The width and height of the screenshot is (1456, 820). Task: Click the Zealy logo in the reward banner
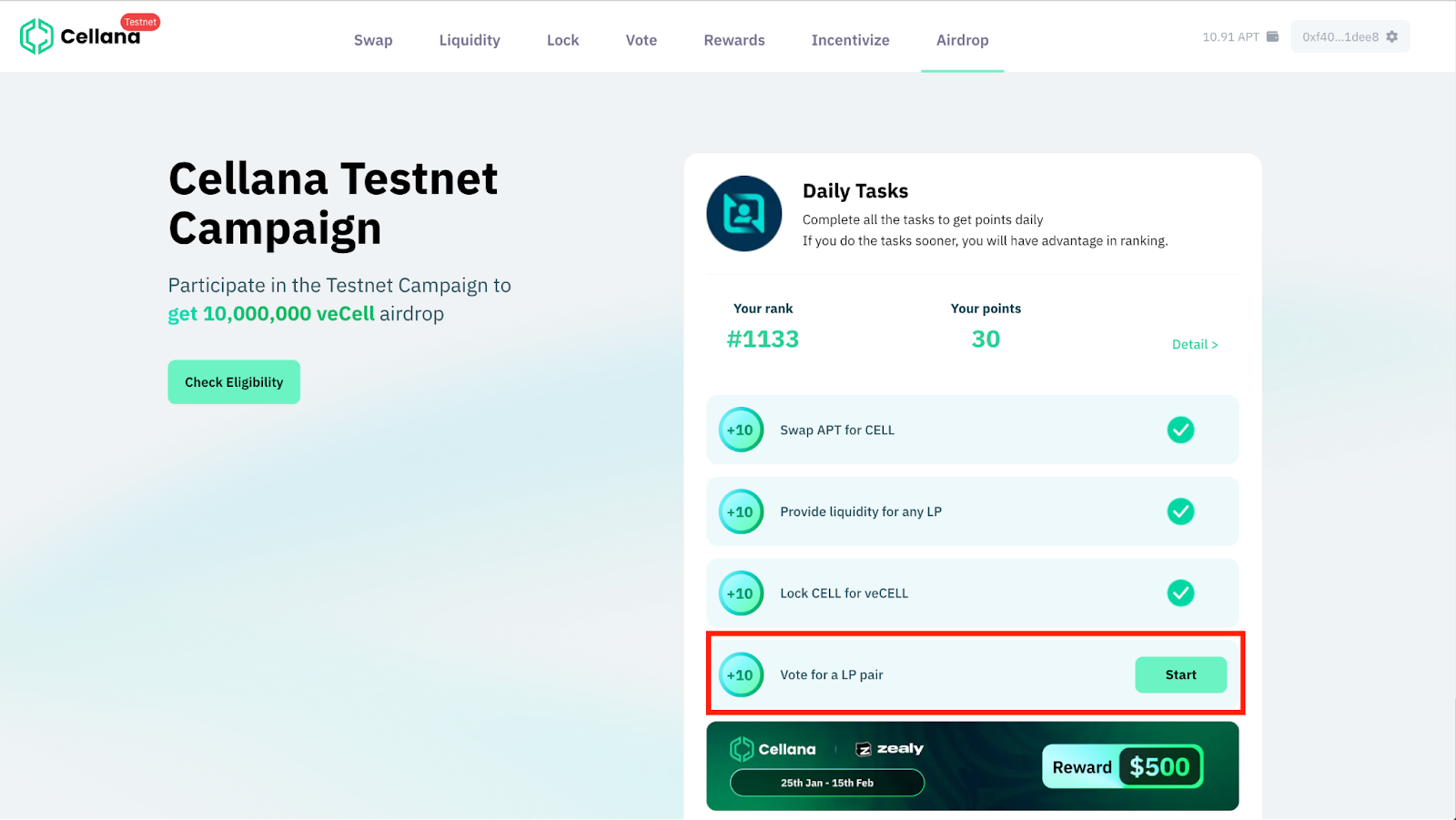(889, 748)
